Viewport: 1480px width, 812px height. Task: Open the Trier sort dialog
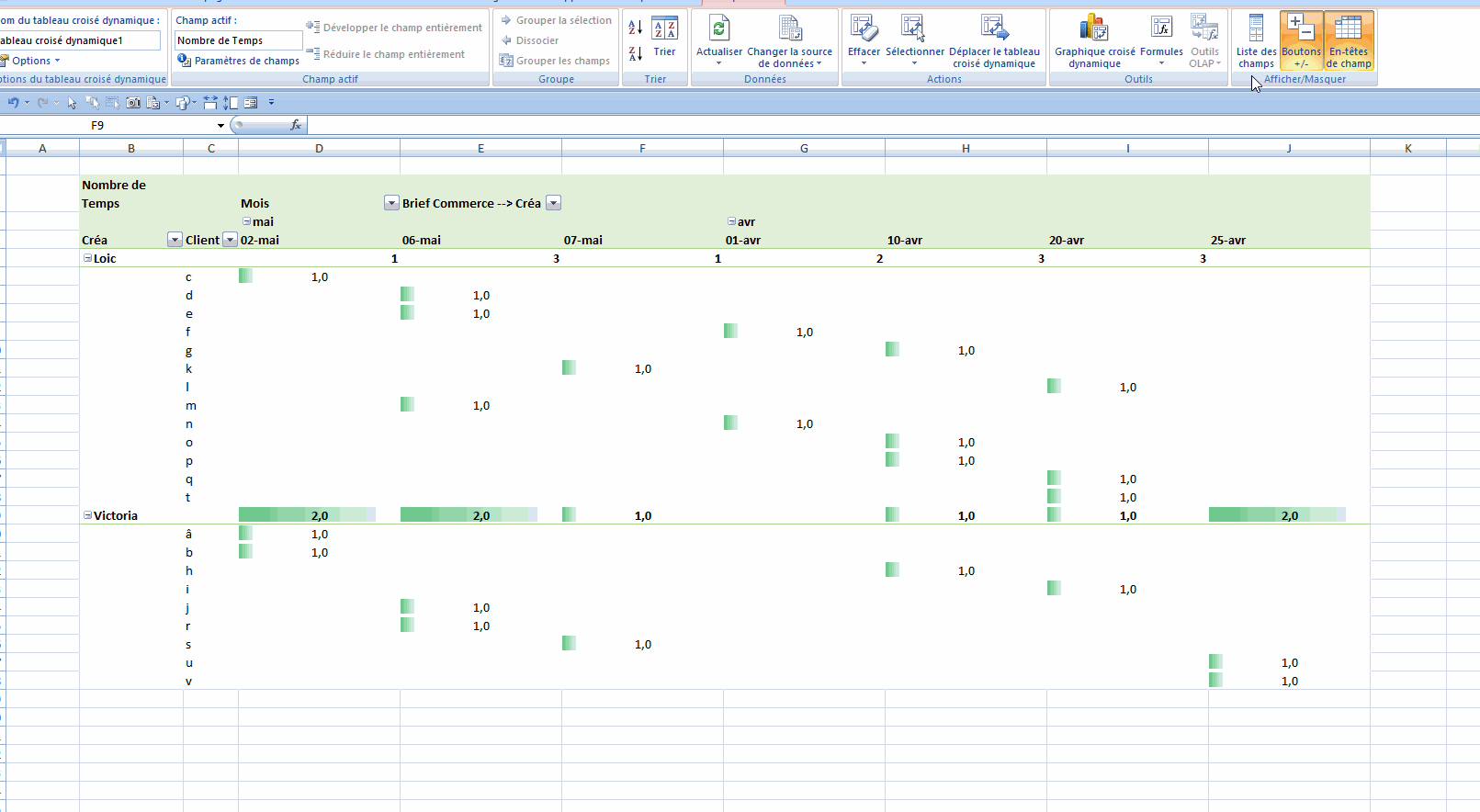[664, 37]
